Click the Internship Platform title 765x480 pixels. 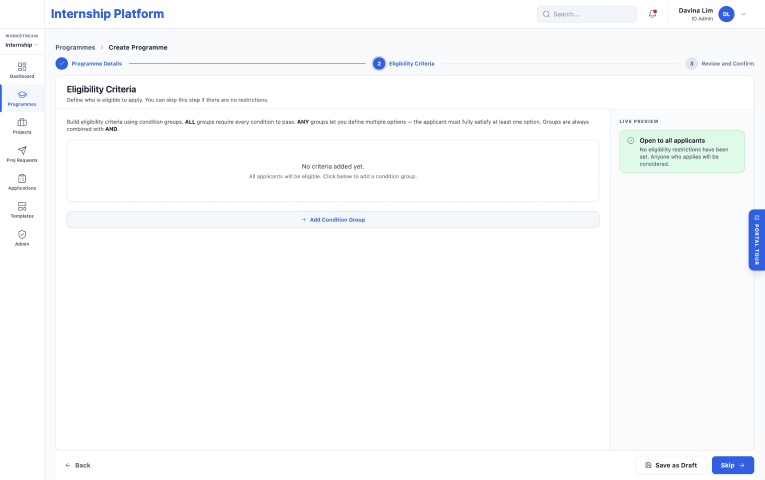[x=107, y=14]
